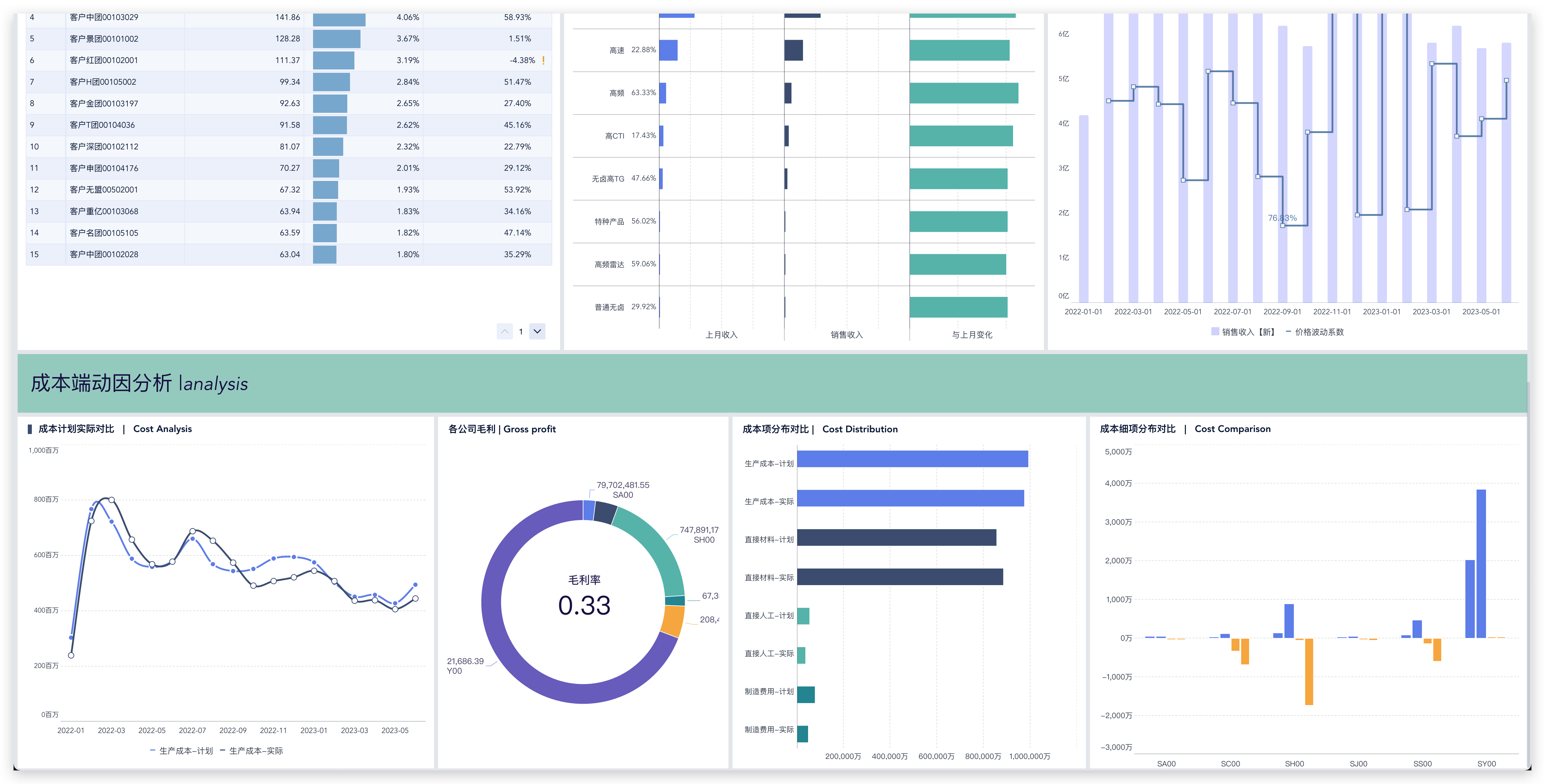This screenshot has width=1545, height=784.
Task: Click the 客户景团00101002 customer name
Action: (104, 38)
